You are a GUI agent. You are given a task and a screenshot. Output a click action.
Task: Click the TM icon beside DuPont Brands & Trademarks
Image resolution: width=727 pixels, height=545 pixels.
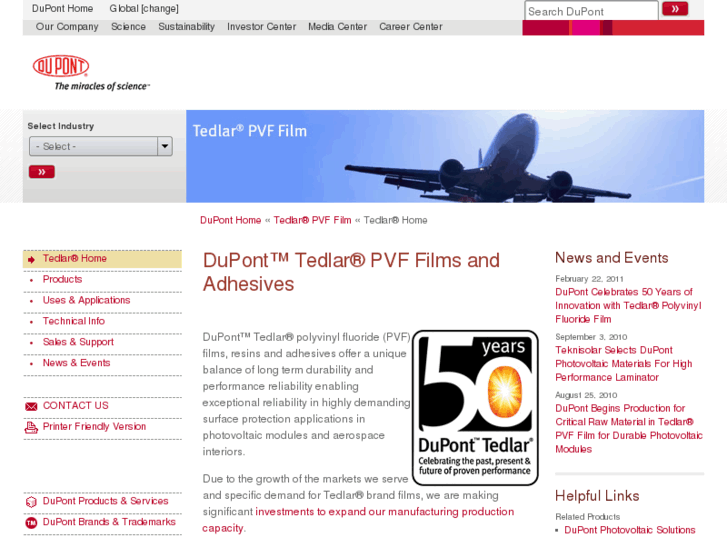pos(31,523)
